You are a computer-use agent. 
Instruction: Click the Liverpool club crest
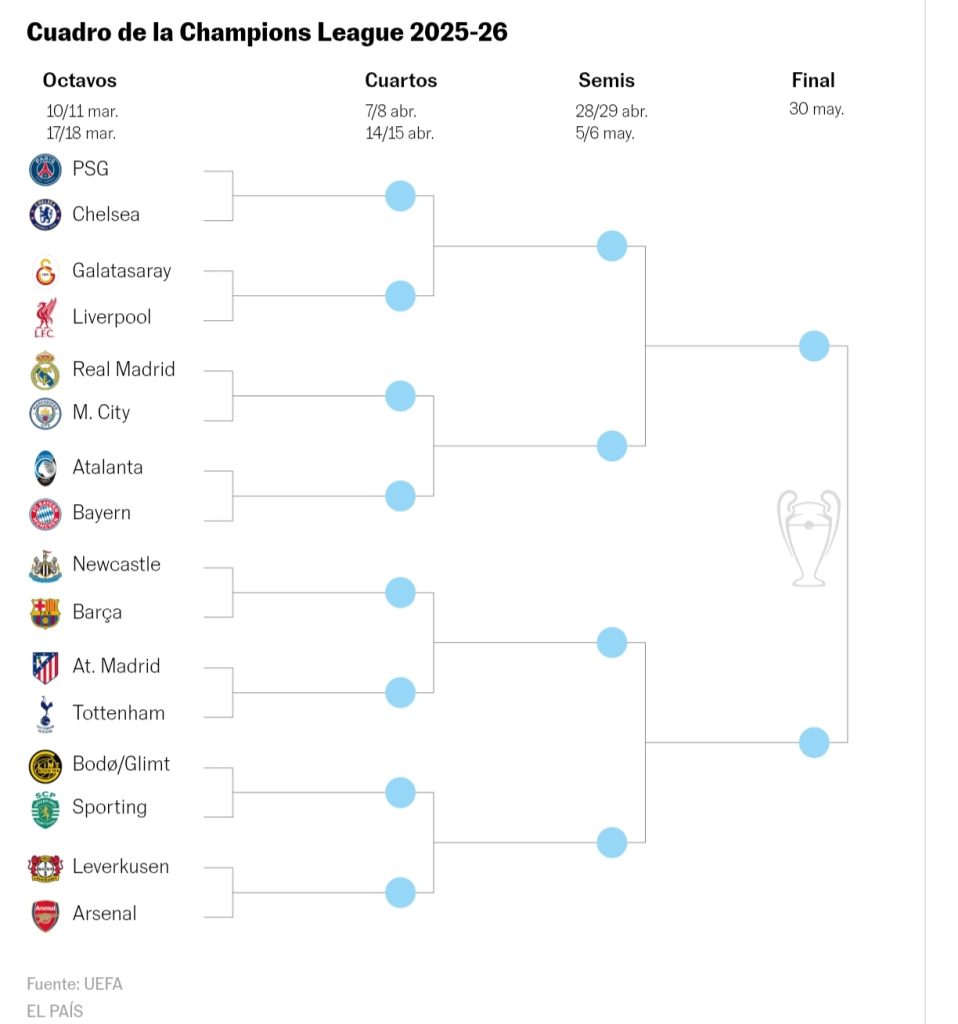coord(45,318)
